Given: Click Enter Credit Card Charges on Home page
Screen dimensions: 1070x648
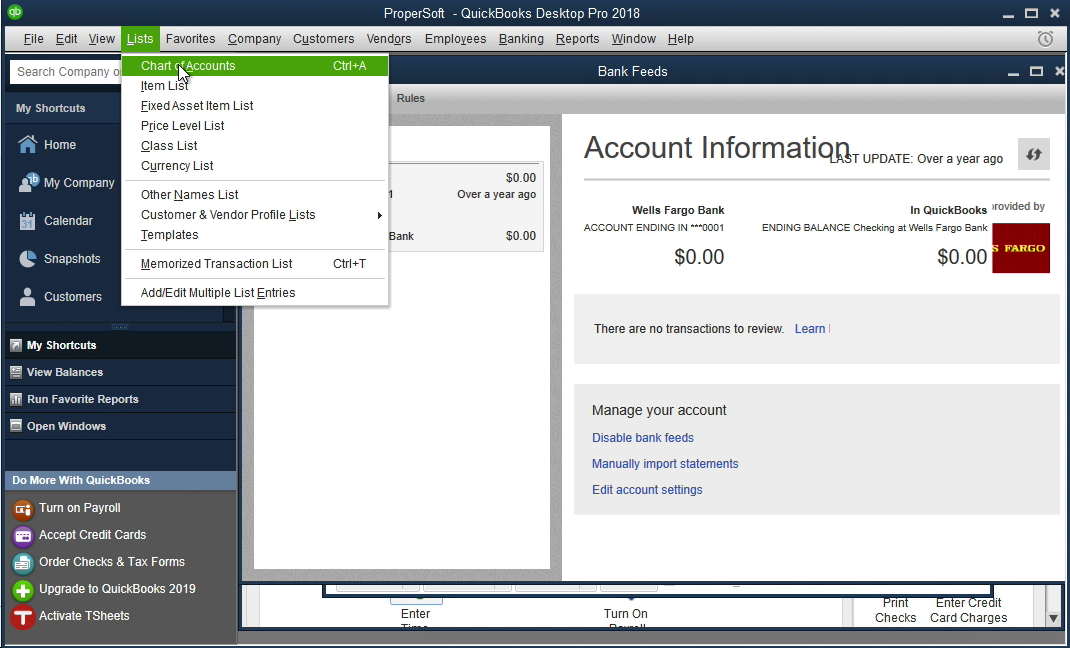Looking at the screenshot, I should click(x=968, y=610).
